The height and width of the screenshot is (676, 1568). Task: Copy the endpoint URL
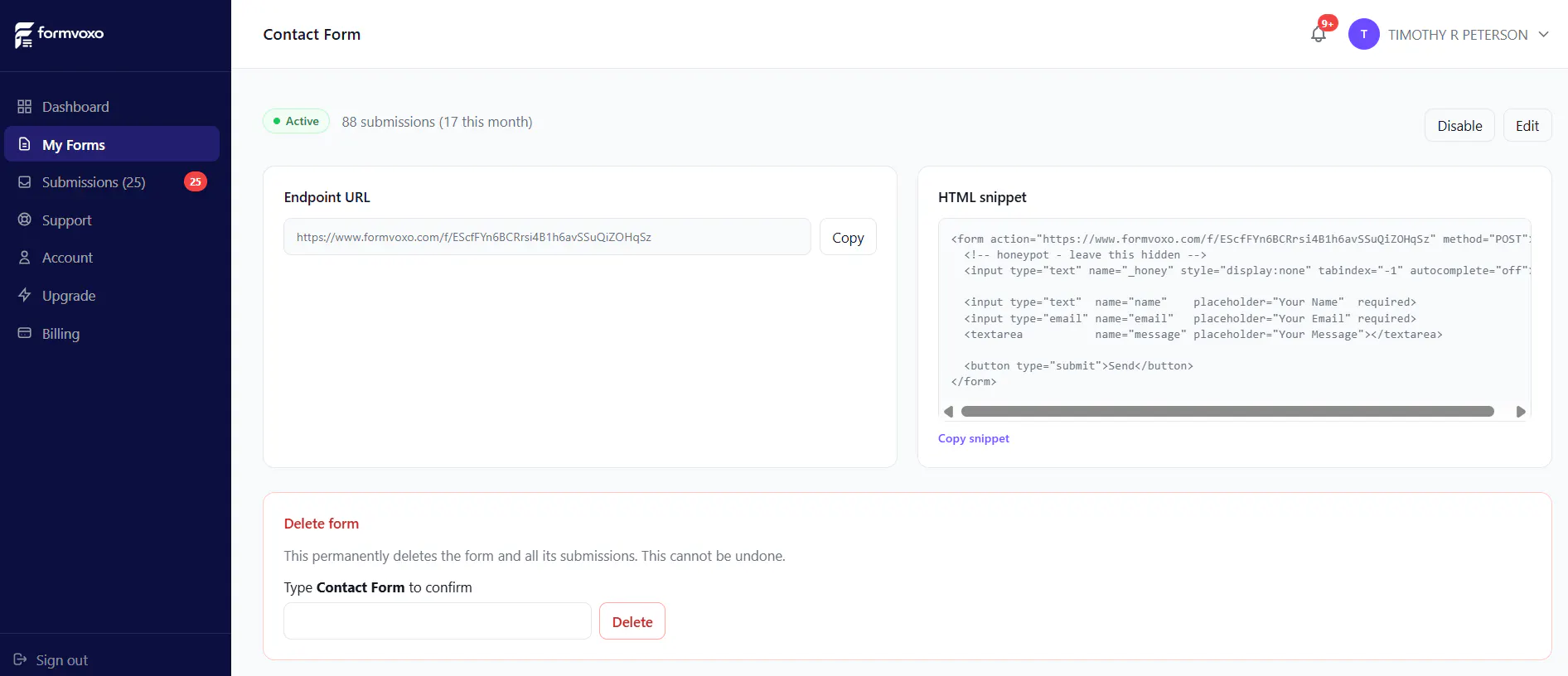point(848,237)
